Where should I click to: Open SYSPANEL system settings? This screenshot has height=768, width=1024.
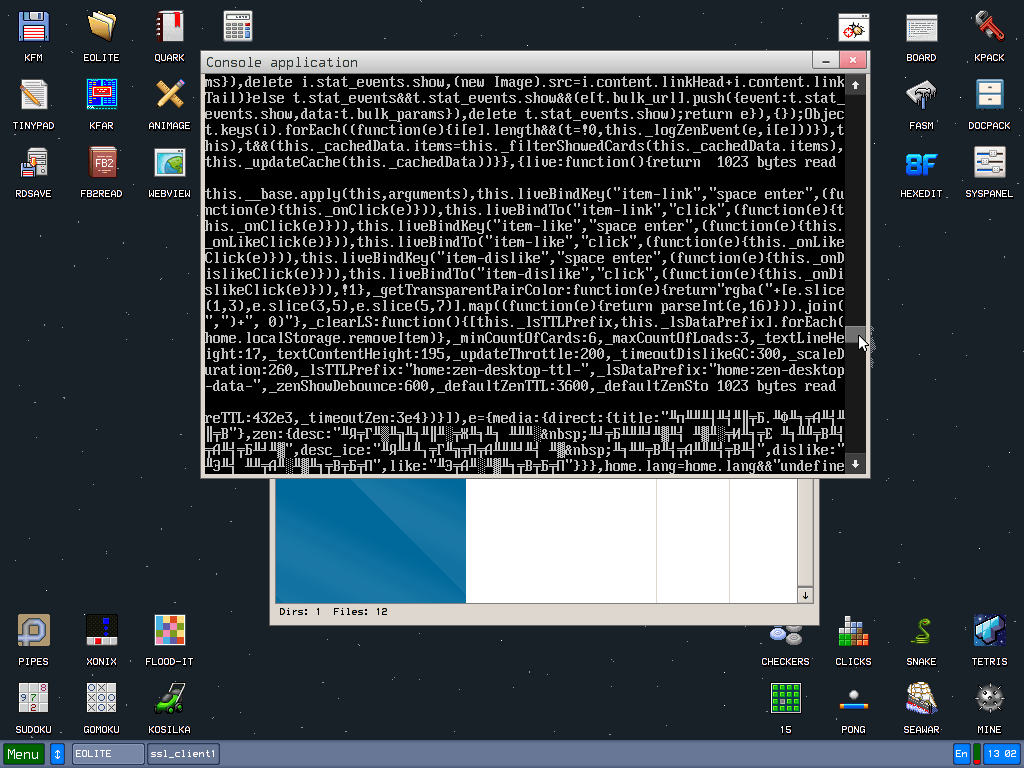(989, 163)
